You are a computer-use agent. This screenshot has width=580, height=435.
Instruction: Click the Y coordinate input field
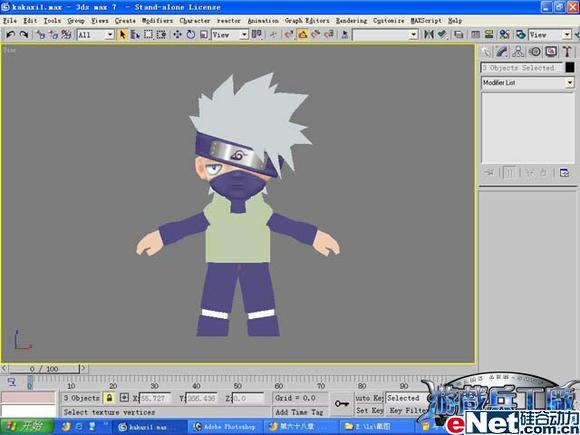(202, 398)
